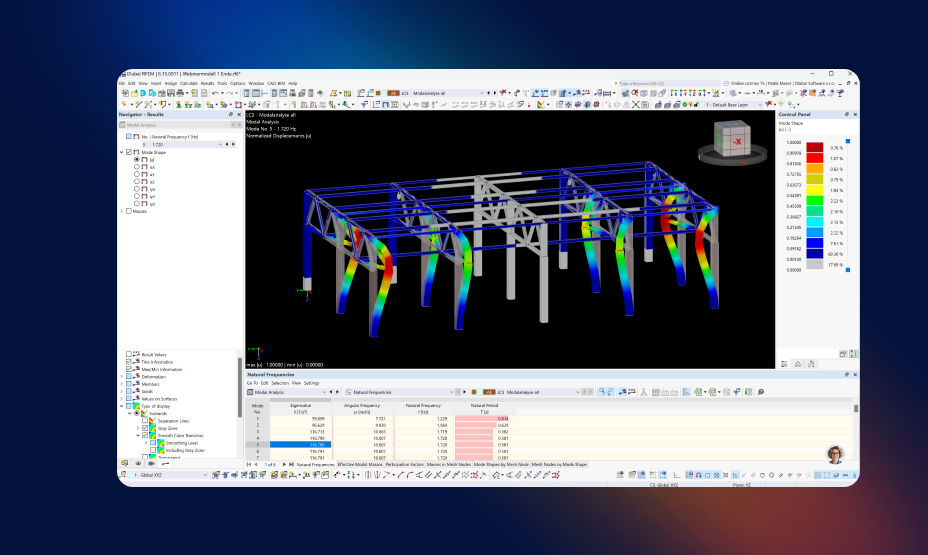Viewport: 928px width, 555px height.
Task: Toggle the Masses checkbox in Navigator
Action: (x=128, y=211)
